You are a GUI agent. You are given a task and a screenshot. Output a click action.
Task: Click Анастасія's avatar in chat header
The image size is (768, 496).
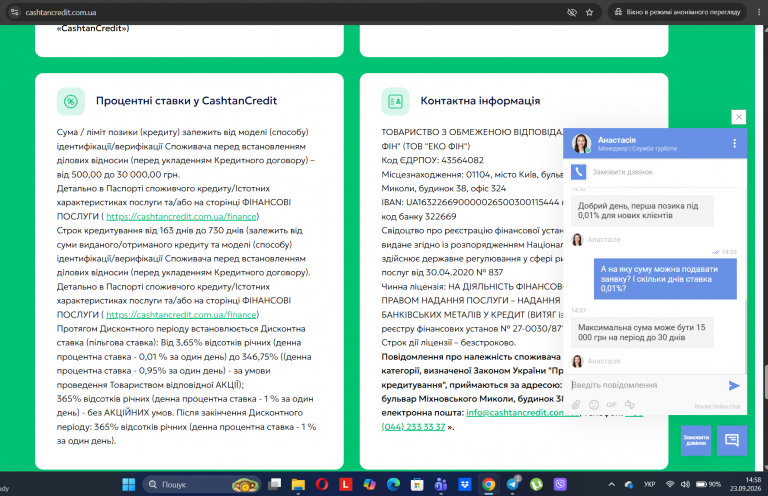click(x=581, y=143)
